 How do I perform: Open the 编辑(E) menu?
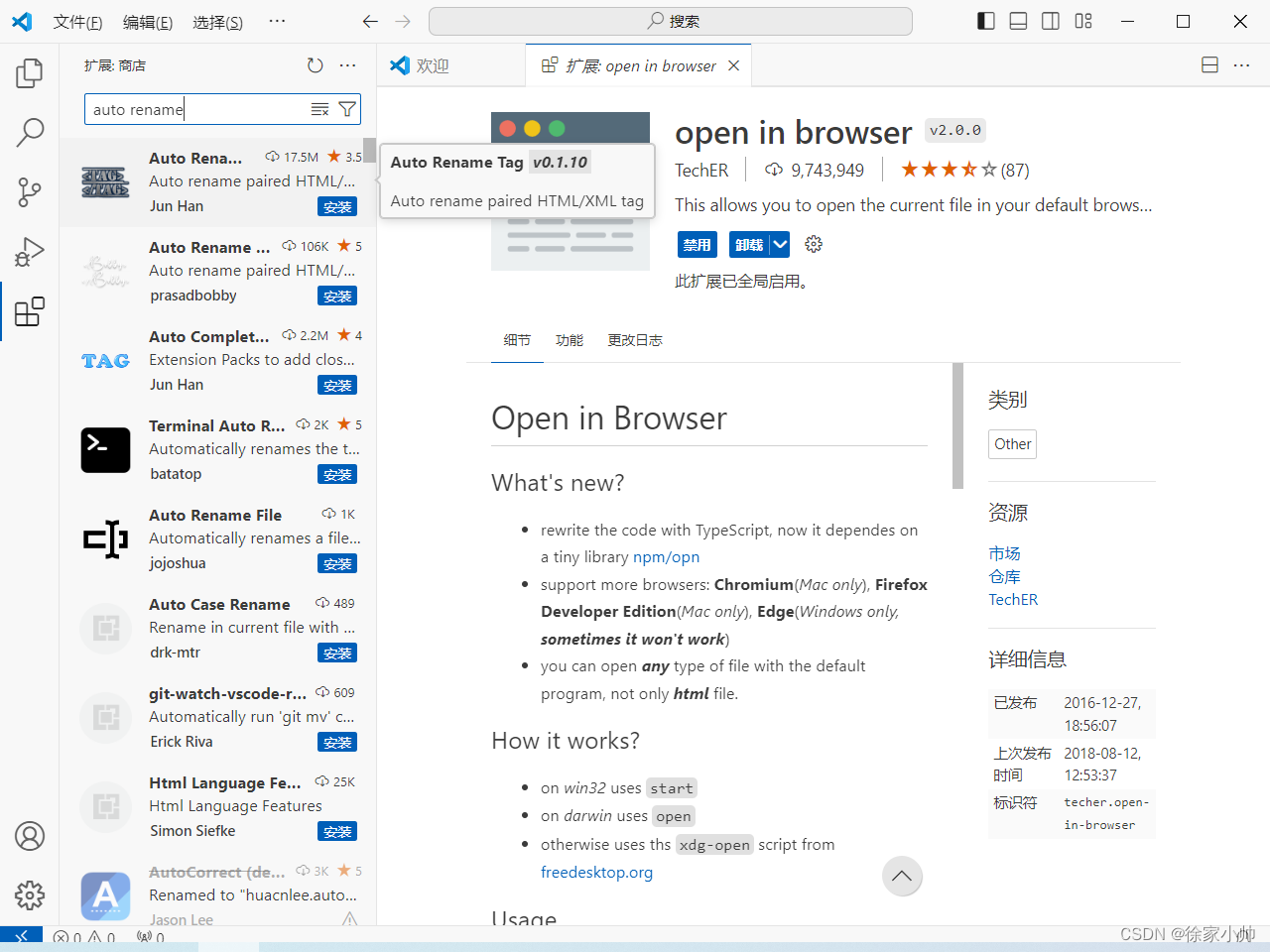click(148, 22)
